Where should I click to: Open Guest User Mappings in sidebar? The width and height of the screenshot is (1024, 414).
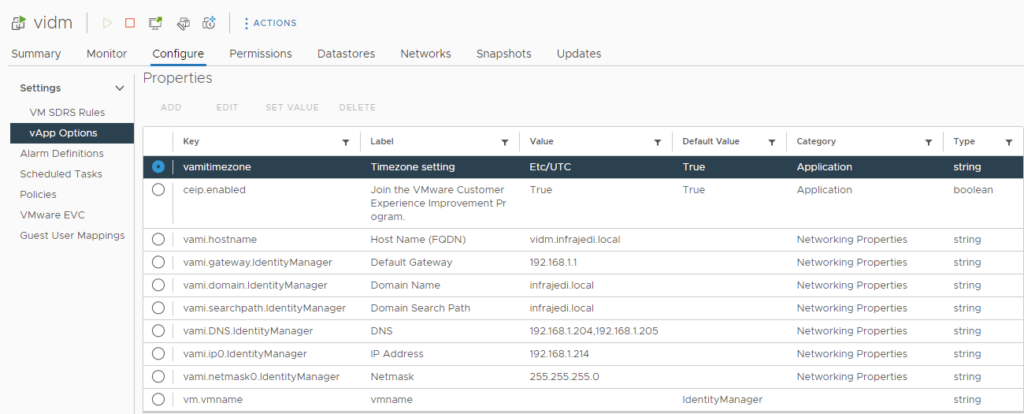point(72,236)
